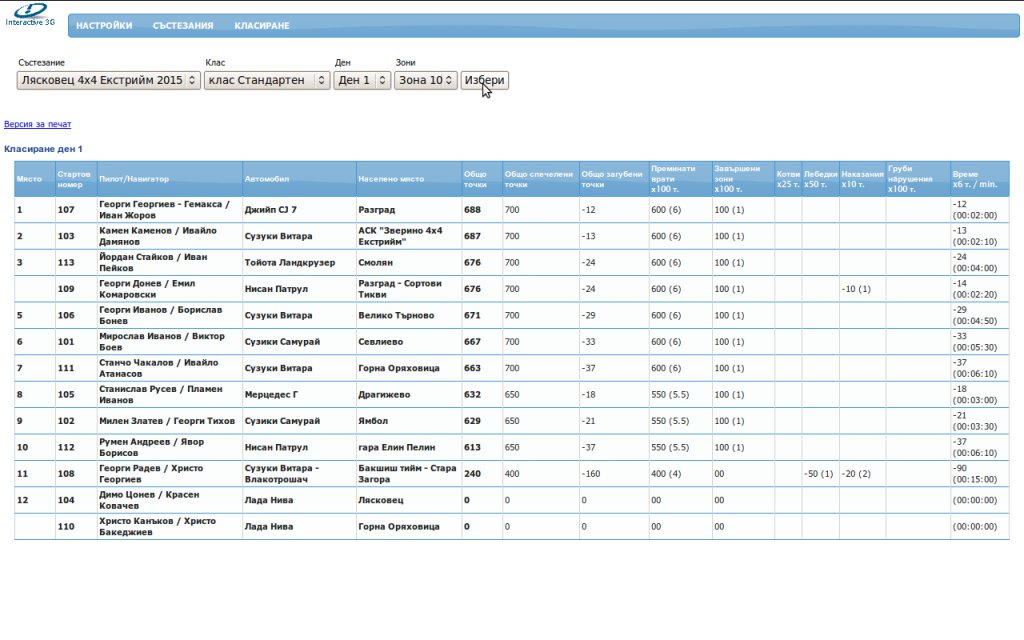Click total points value 688

472,210
